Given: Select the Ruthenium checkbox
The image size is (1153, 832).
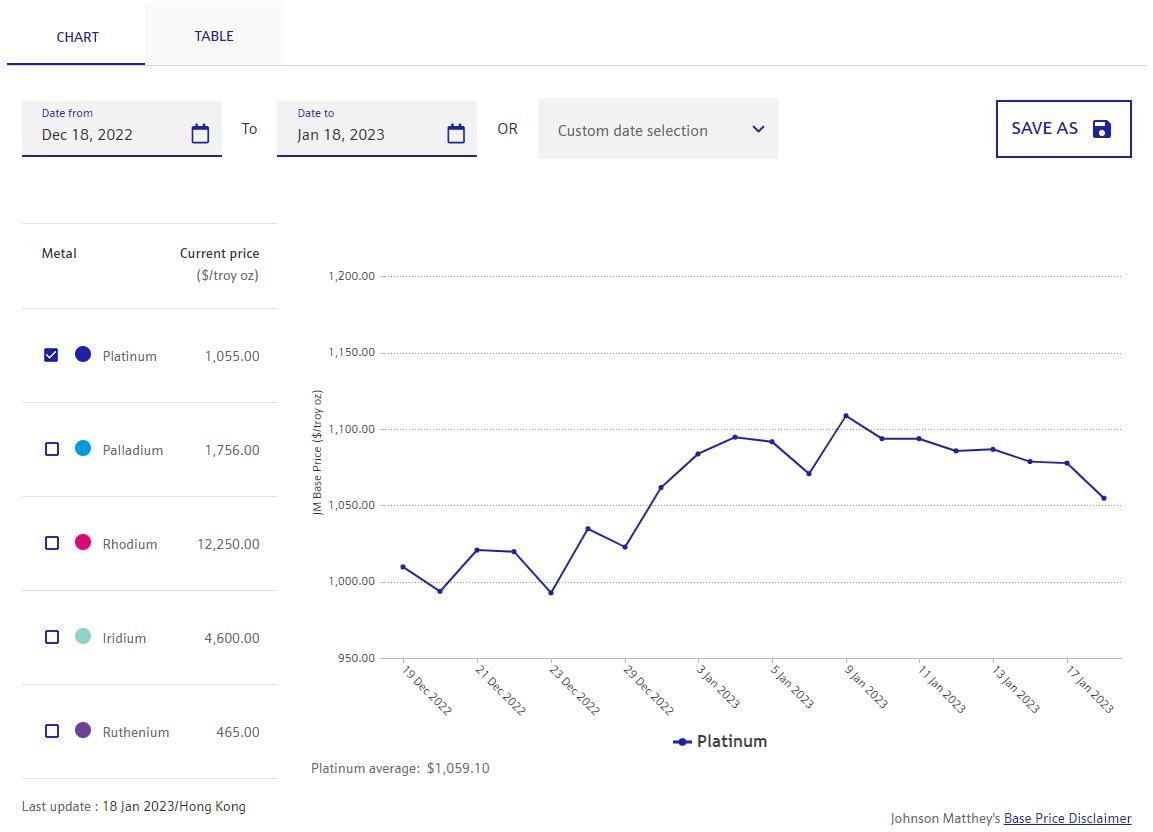Looking at the screenshot, I should [x=52, y=731].
